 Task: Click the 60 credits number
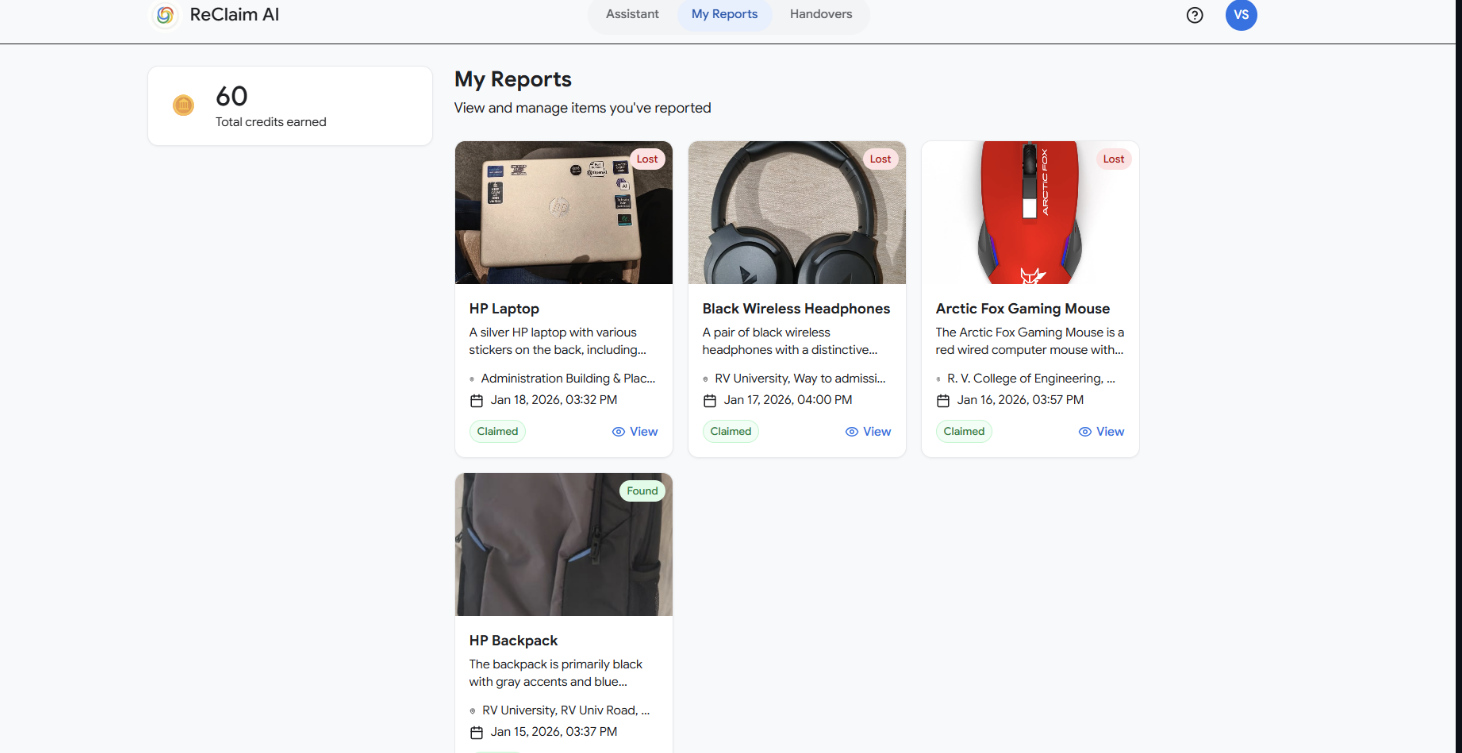(232, 96)
